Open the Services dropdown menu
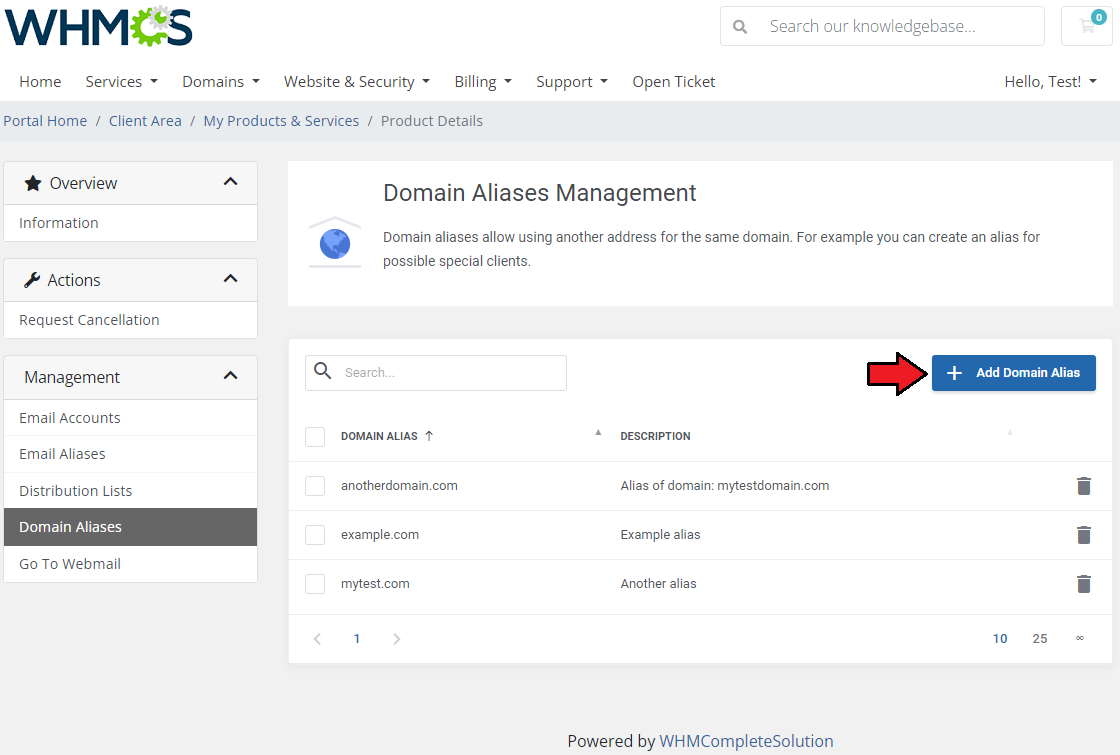Image resolution: width=1120 pixels, height=755 pixels. 121,81
